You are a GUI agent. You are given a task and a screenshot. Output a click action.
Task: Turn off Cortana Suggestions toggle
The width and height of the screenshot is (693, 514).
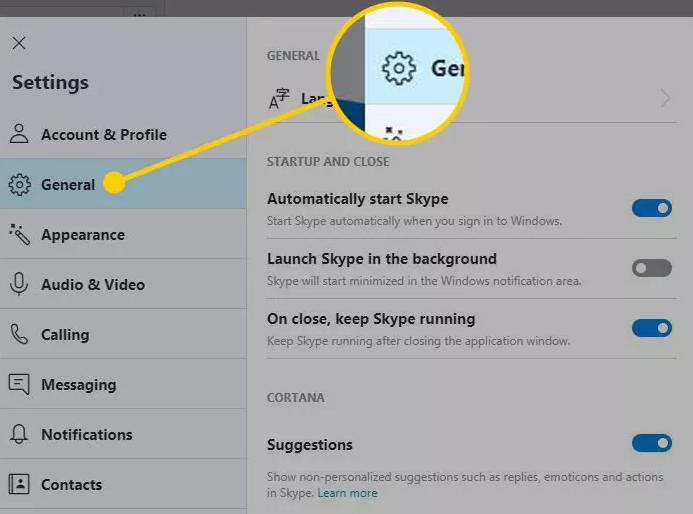(652, 443)
